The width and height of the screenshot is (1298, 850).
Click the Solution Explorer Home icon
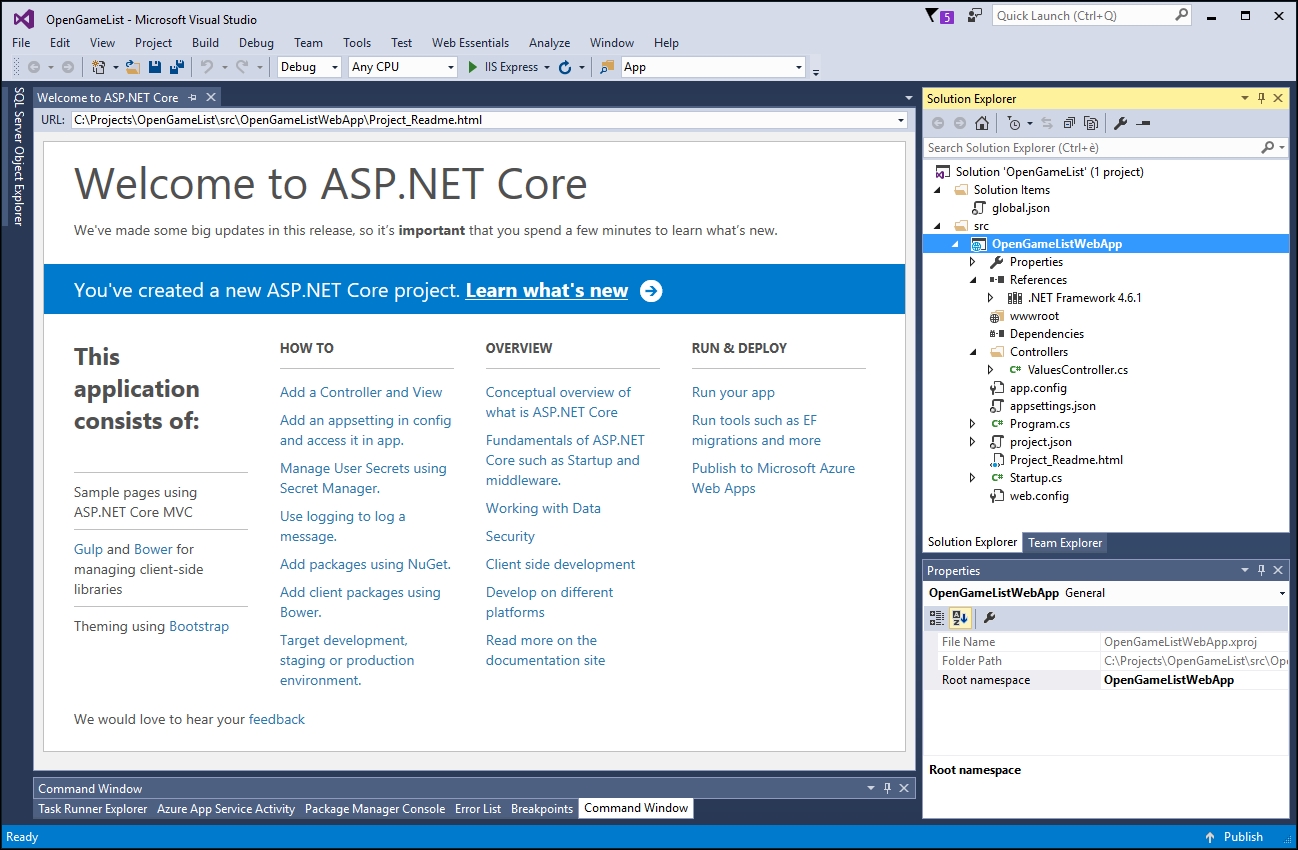[982, 123]
